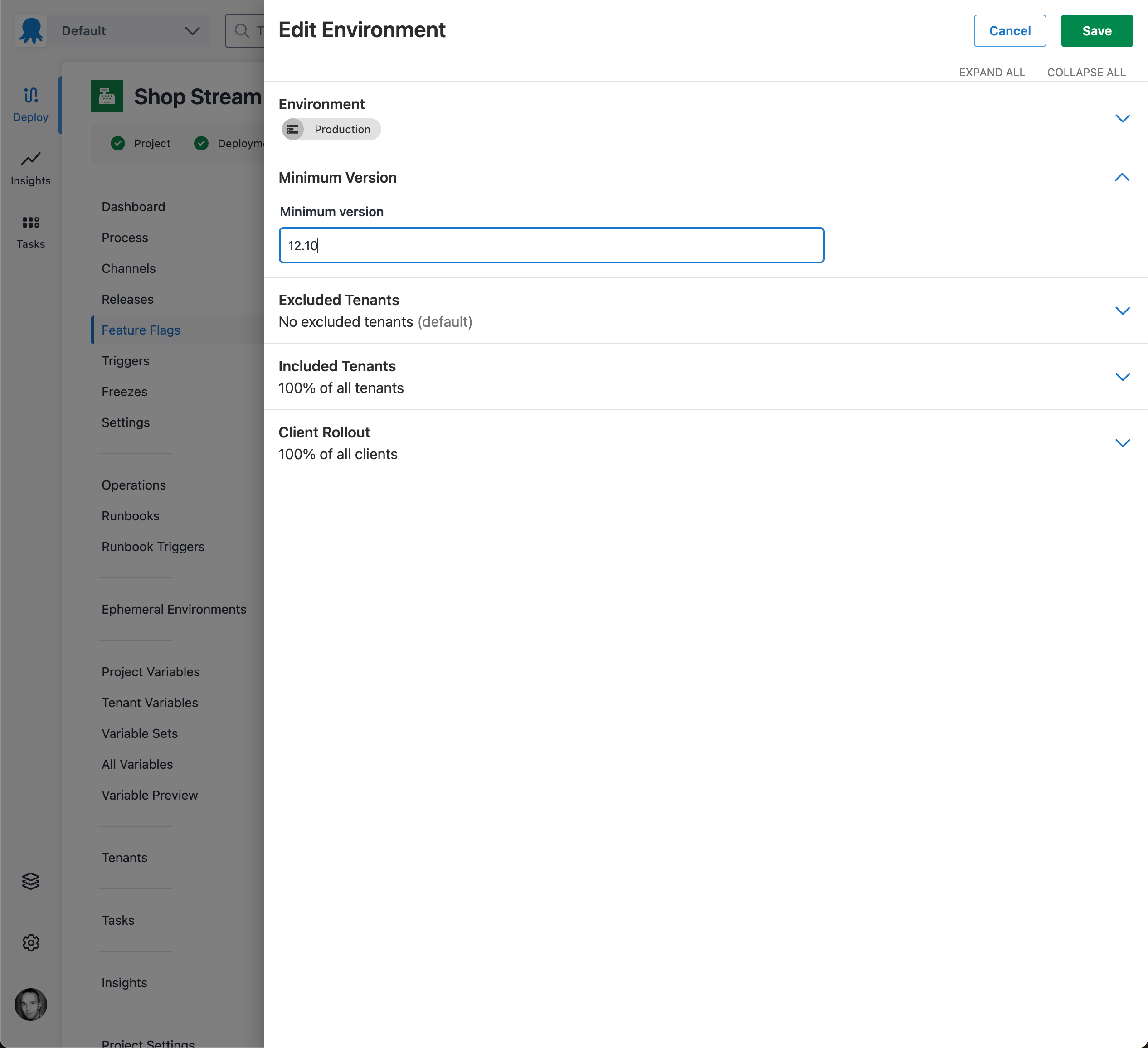Expand the Client Rollout section
The image size is (1148, 1048).
(x=1122, y=443)
